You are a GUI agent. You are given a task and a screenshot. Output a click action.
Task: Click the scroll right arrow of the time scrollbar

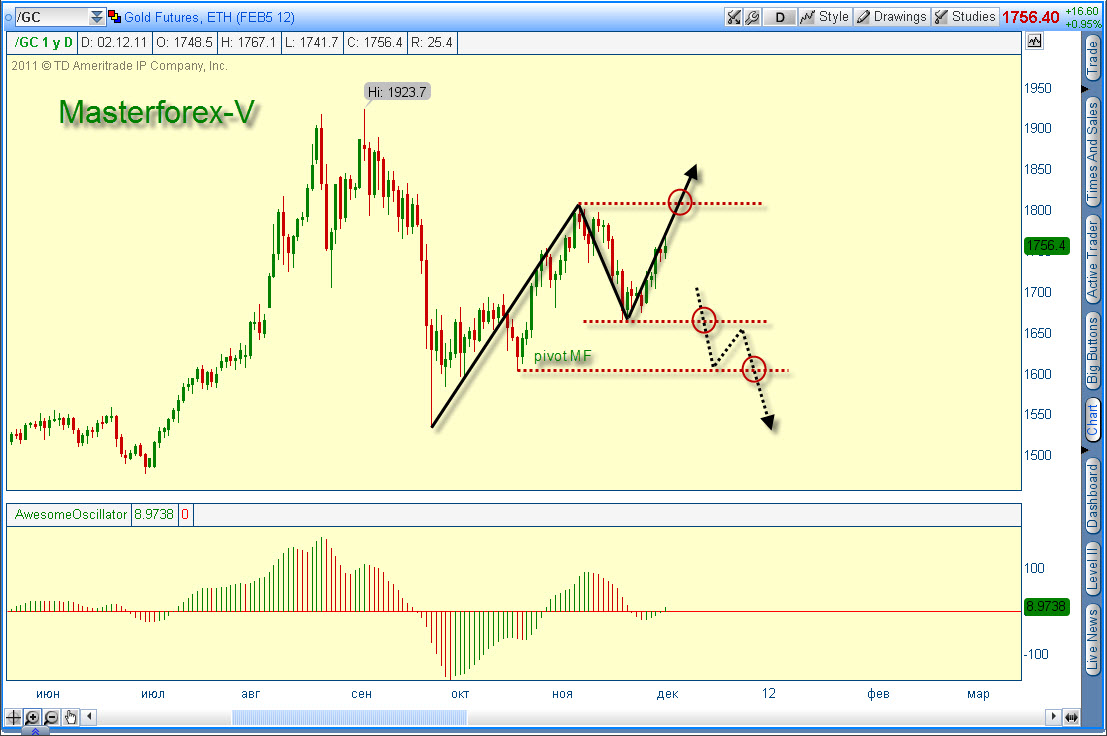1053,717
